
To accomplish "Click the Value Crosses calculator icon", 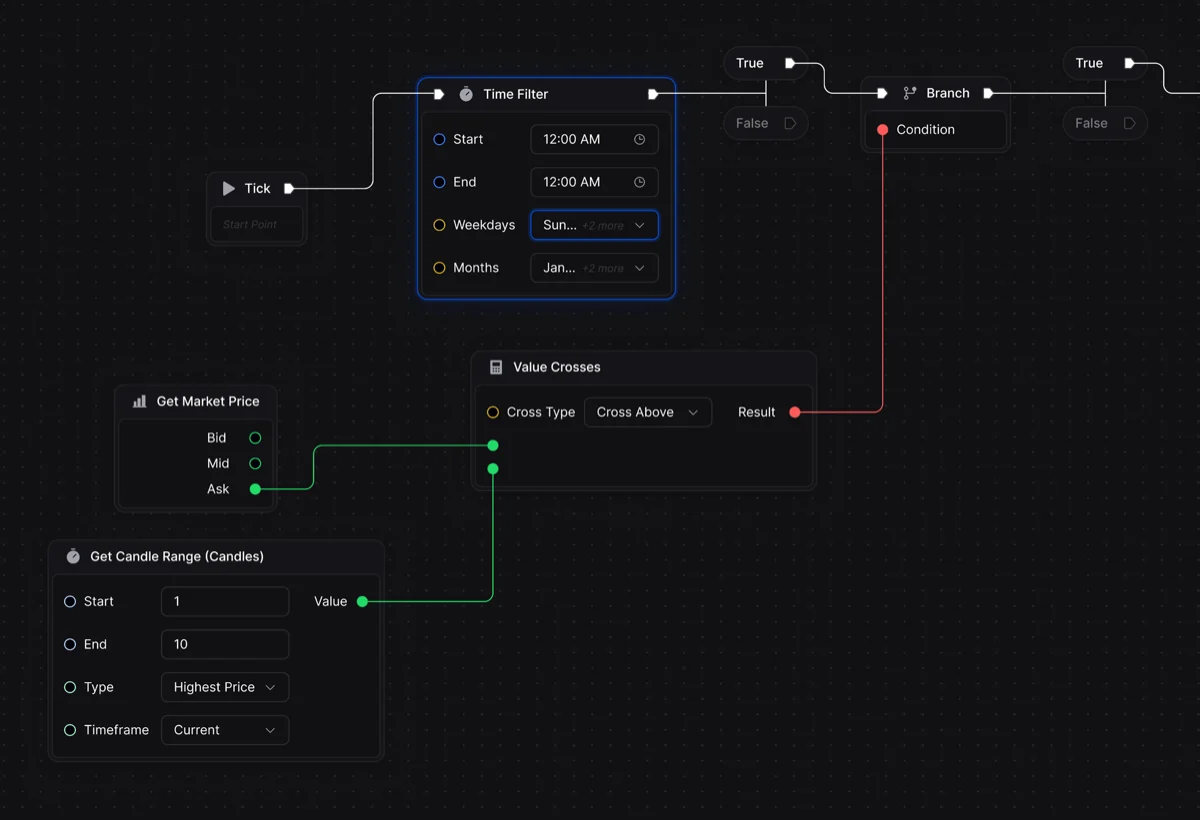I will [x=496, y=367].
